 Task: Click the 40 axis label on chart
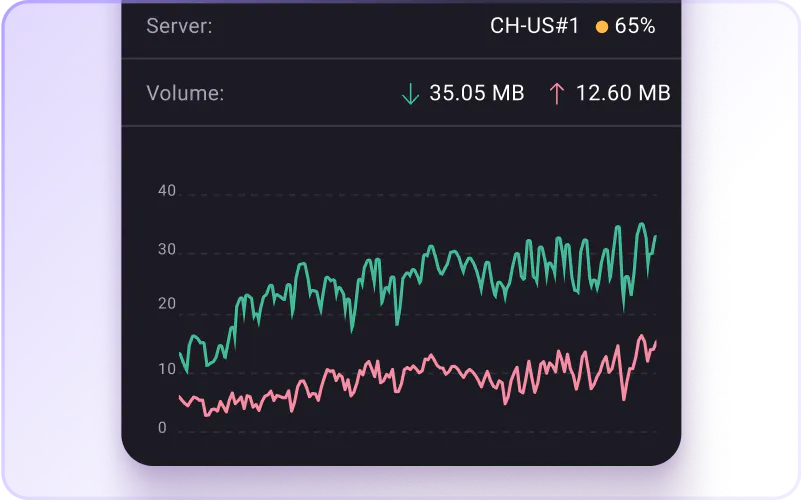[x=167, y=191]
